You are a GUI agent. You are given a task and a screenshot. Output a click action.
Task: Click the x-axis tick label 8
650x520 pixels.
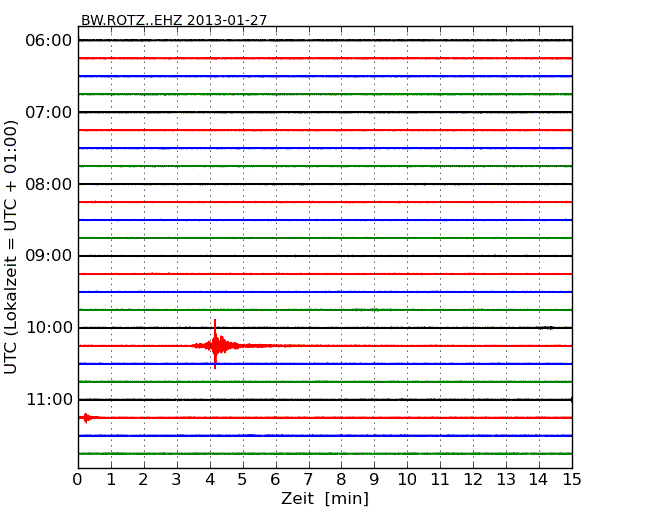[341, 479]
